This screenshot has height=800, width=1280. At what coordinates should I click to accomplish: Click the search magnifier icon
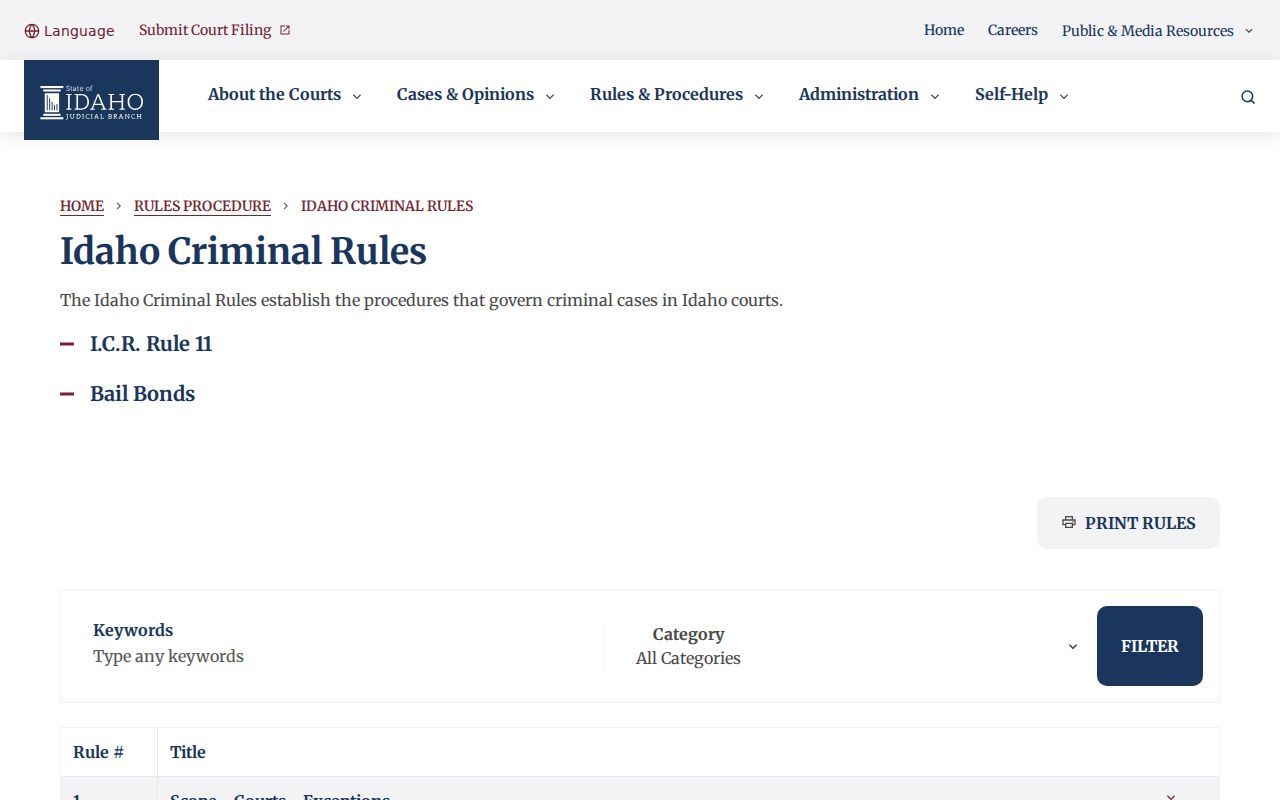[x=1248, y=97]
